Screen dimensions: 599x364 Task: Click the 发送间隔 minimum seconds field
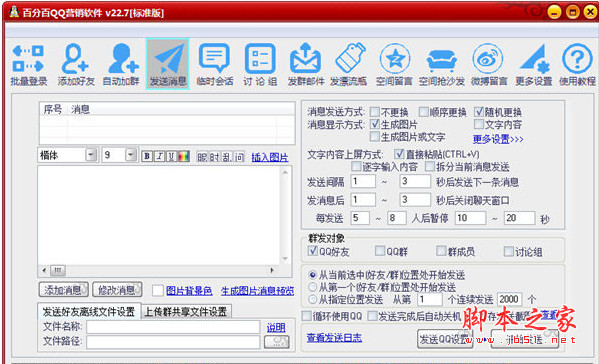pos(363,181)
